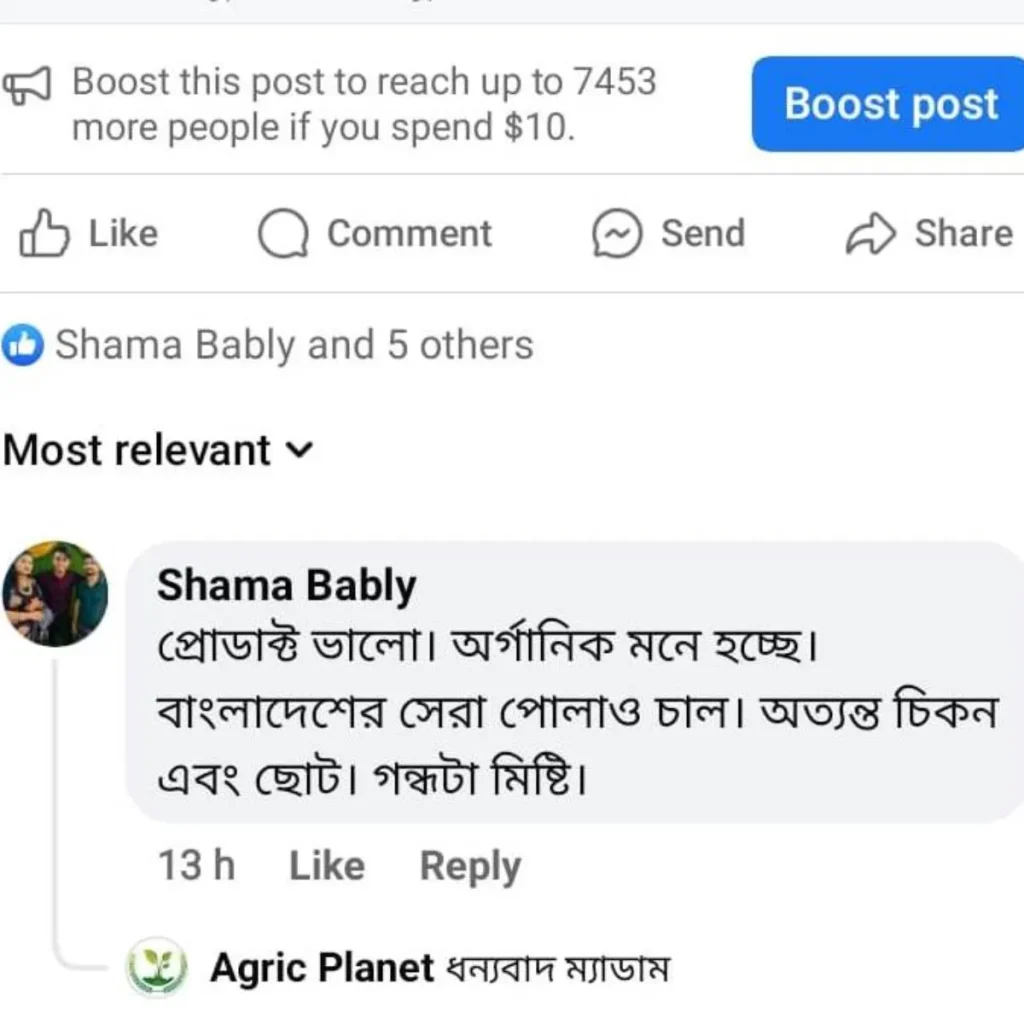This screenshot has height=1024, width=1024.
Task: Tap the thumbs-up Like icon
Action: (x=45, y=233)
